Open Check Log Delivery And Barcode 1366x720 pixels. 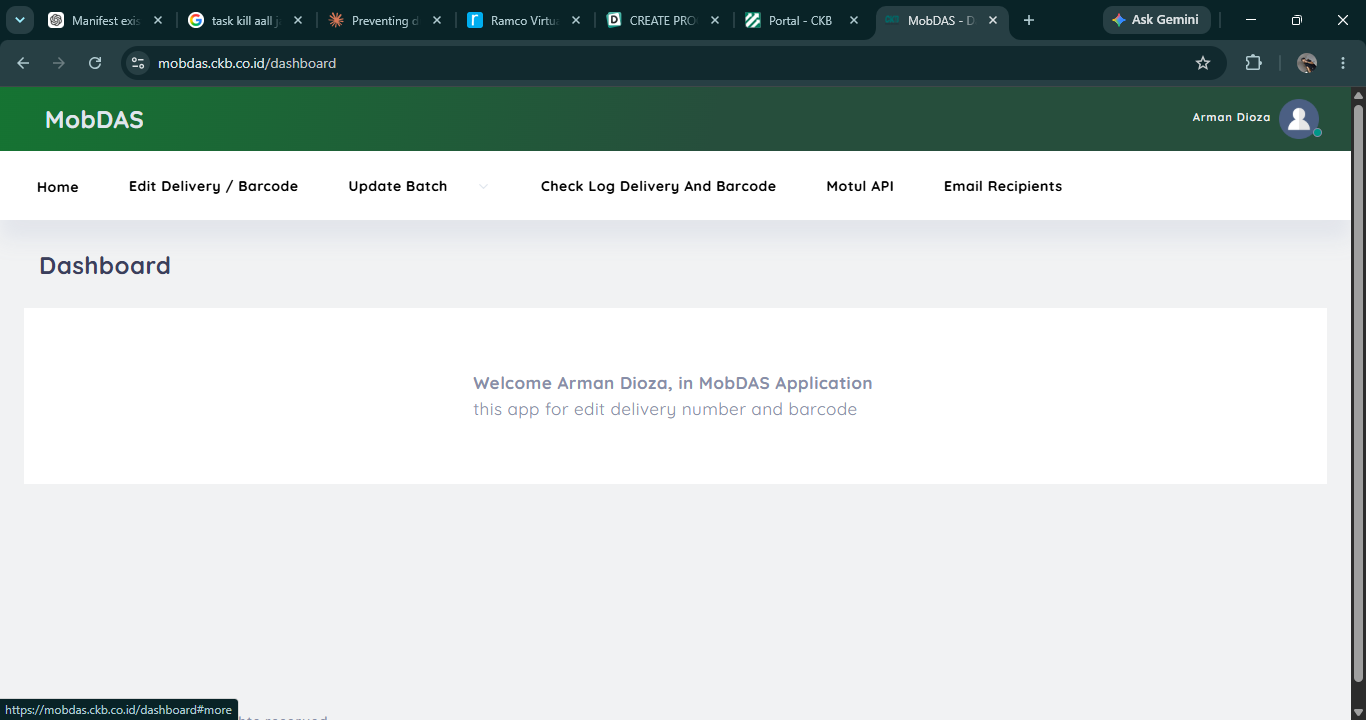(x=658, y=186)
